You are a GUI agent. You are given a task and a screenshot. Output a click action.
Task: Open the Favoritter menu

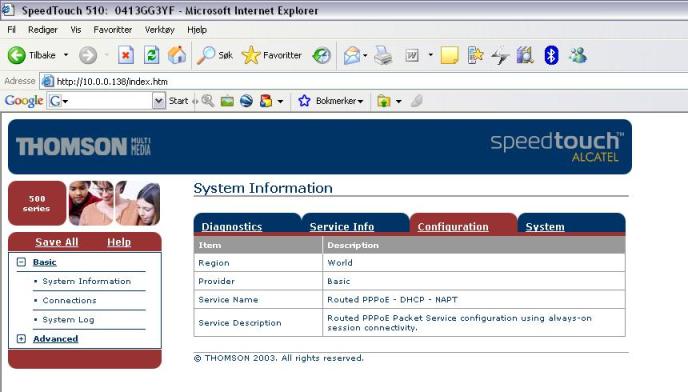point(112,30)
